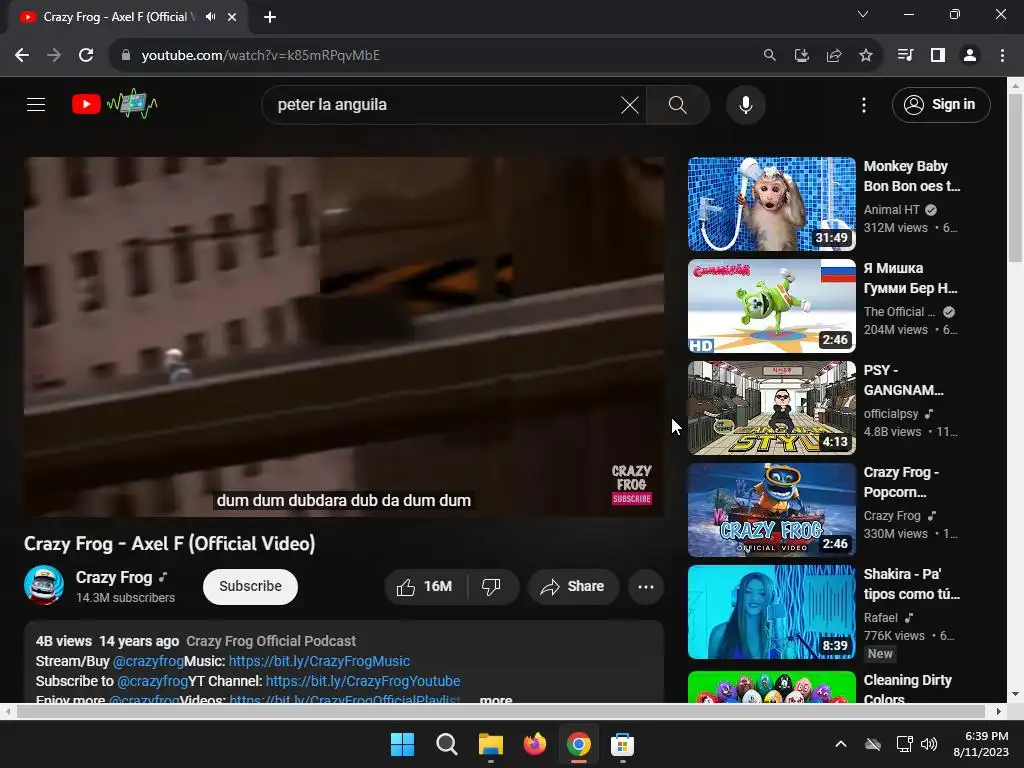Open Crazy Frog Popcorn thumbnail
The image size is (1024, 768).
point(771,509)
